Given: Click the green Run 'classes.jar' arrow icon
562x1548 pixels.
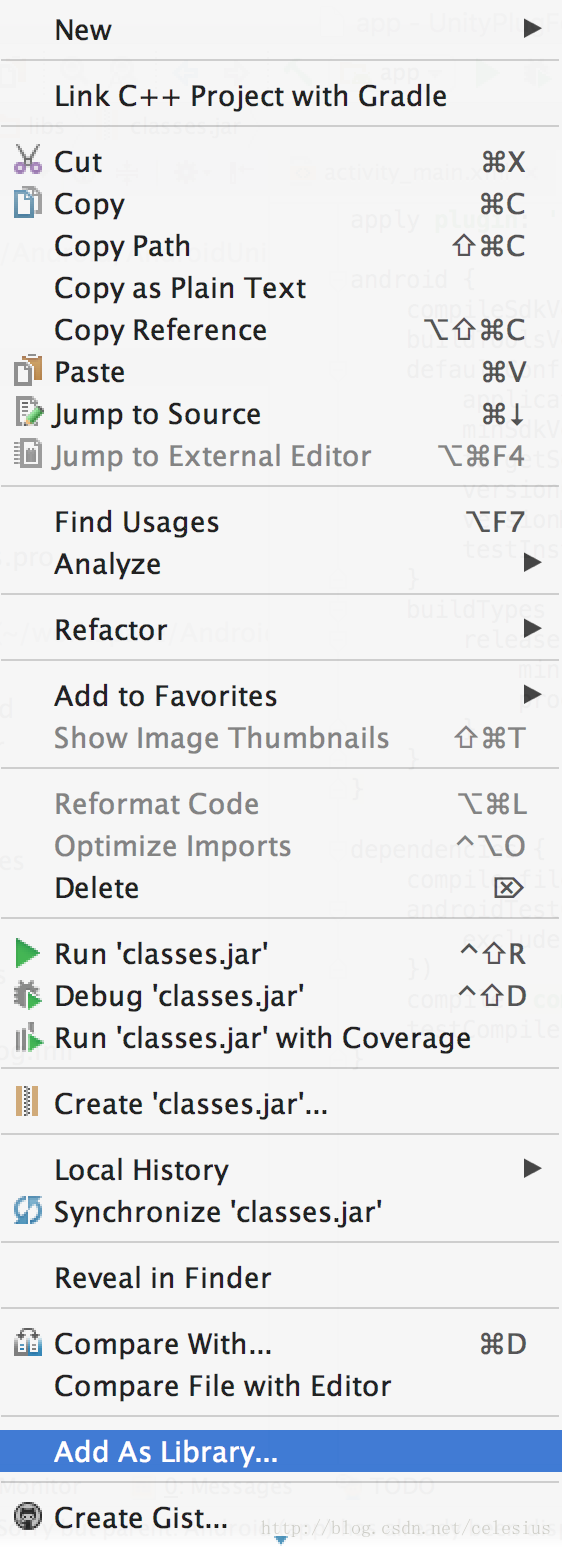Looking at the screenshot, I should pyautogui.click(x=27, y=954).
